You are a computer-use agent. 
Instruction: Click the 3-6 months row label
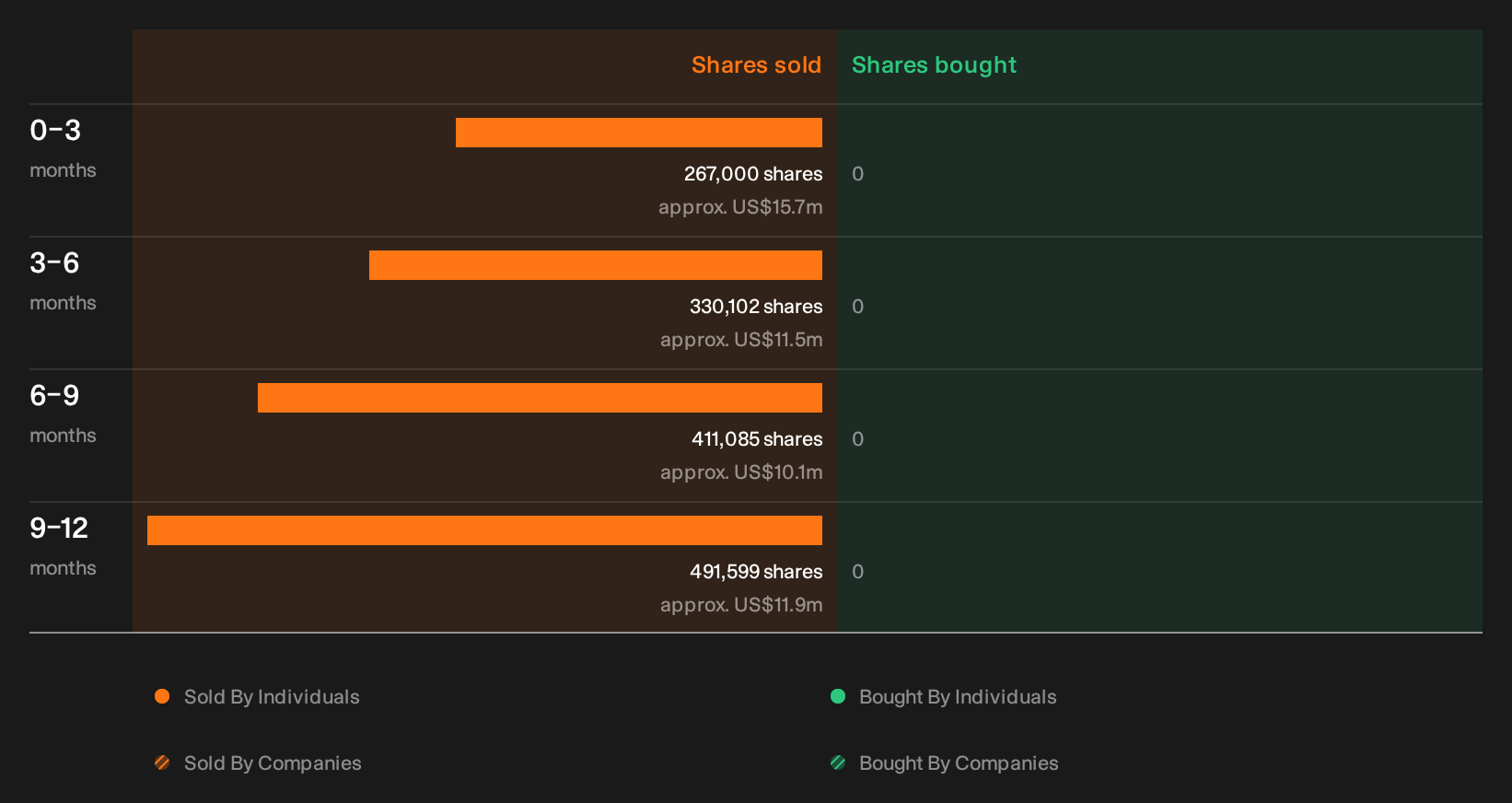tap(63, 280)
